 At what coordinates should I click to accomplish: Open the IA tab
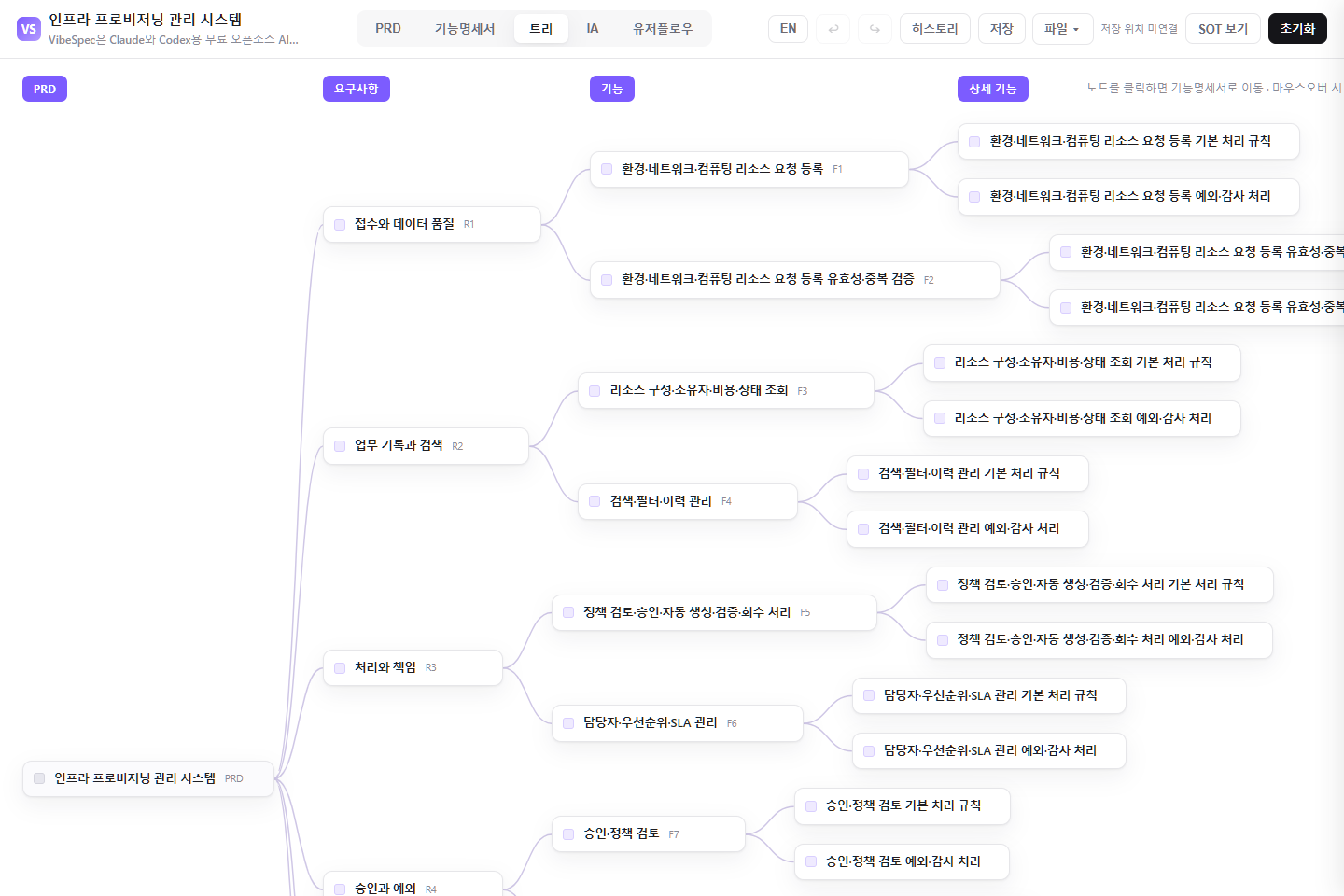click(593, 29)
